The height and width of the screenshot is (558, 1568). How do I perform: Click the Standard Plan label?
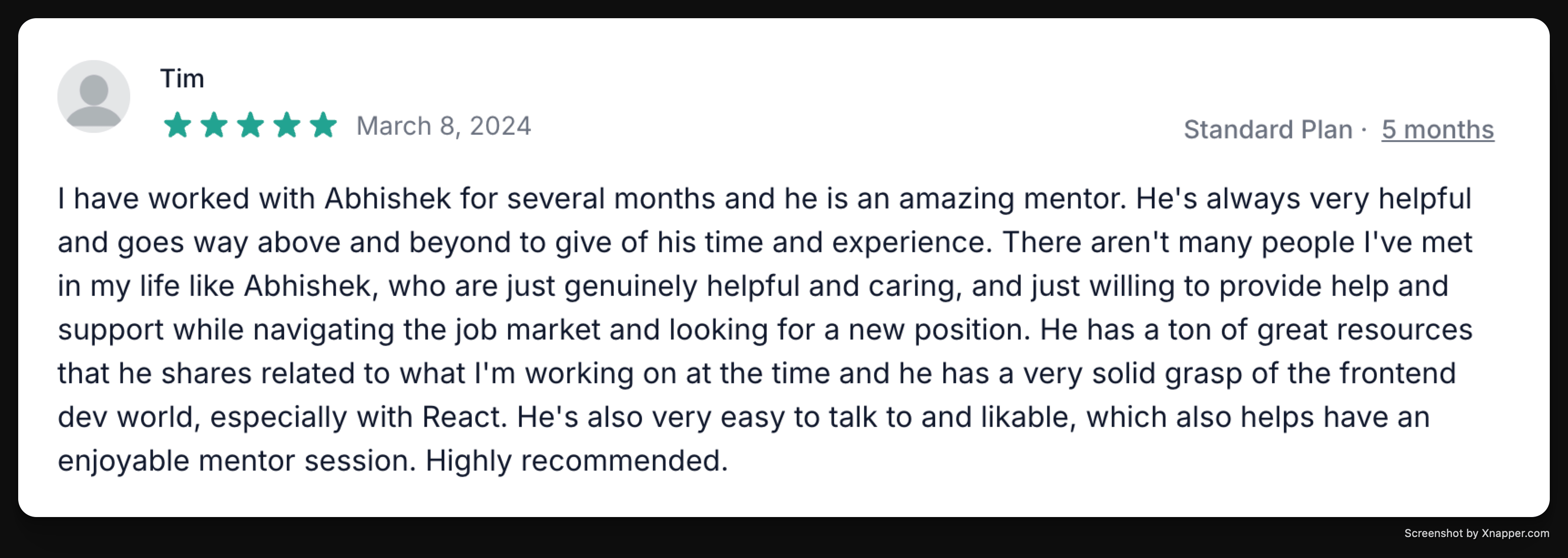1268,130
